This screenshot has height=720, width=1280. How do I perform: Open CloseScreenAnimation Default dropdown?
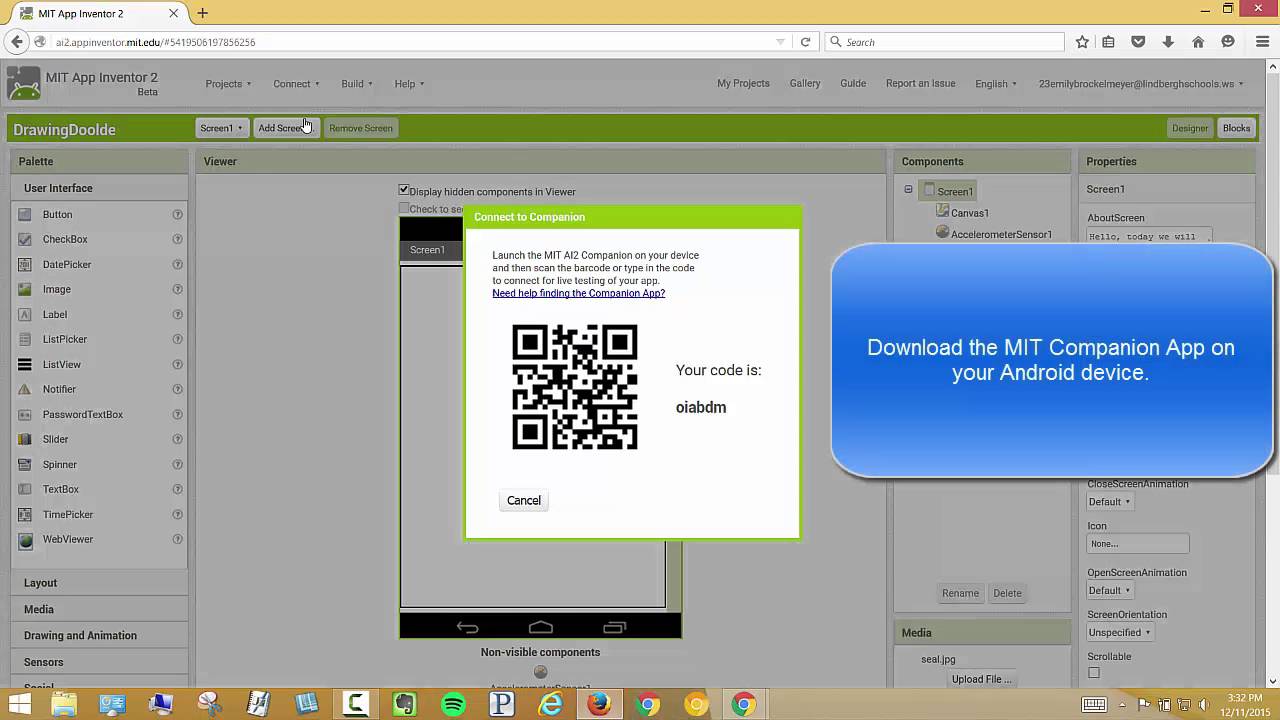(x=1110, y=502)
